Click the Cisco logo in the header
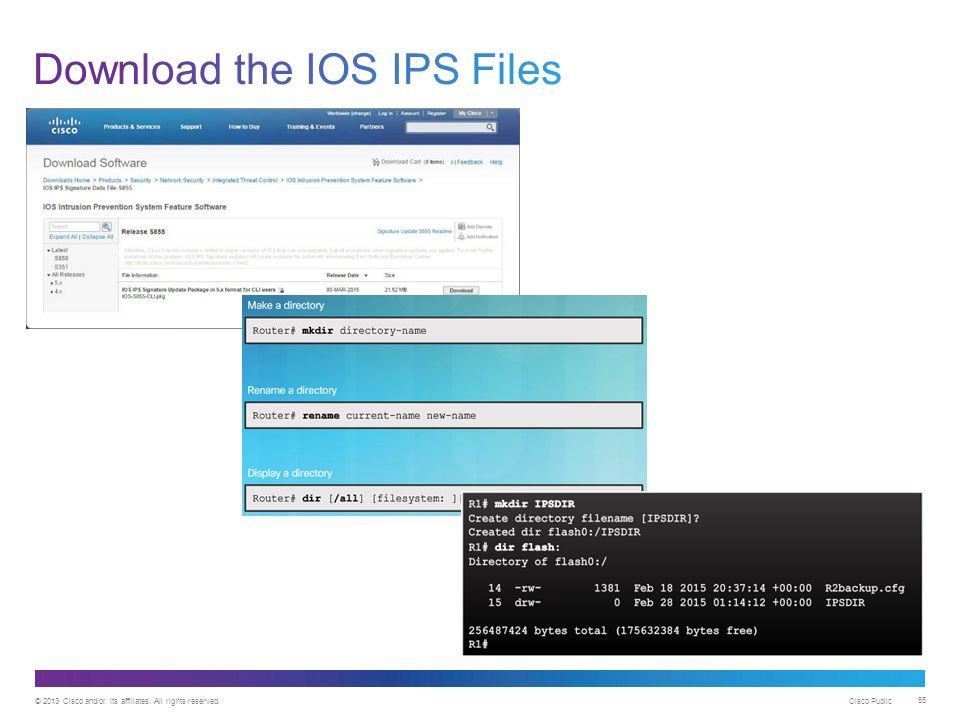The width and height of the screenshot is (960, 720). pyautogui.click(x=64, y=126)
